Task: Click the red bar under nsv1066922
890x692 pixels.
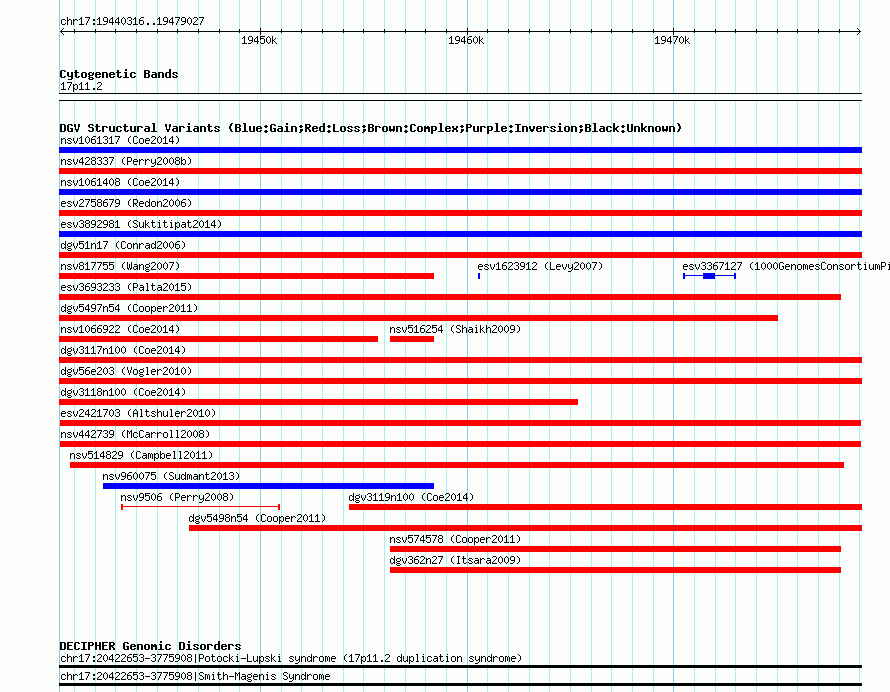Action: tap(219, 339)
